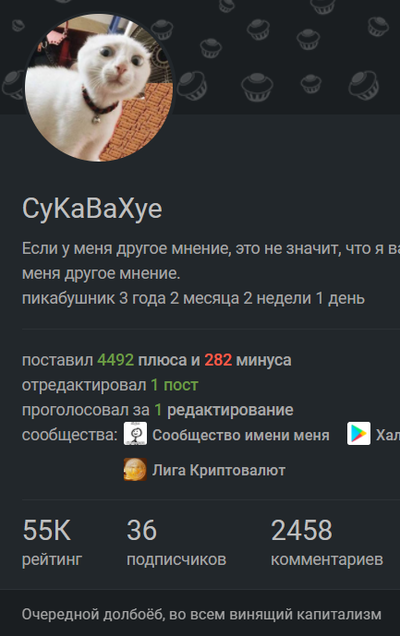The image size is (400, 636).
Task: Click the green 4492 pluses count
Action: click(115, 360)
